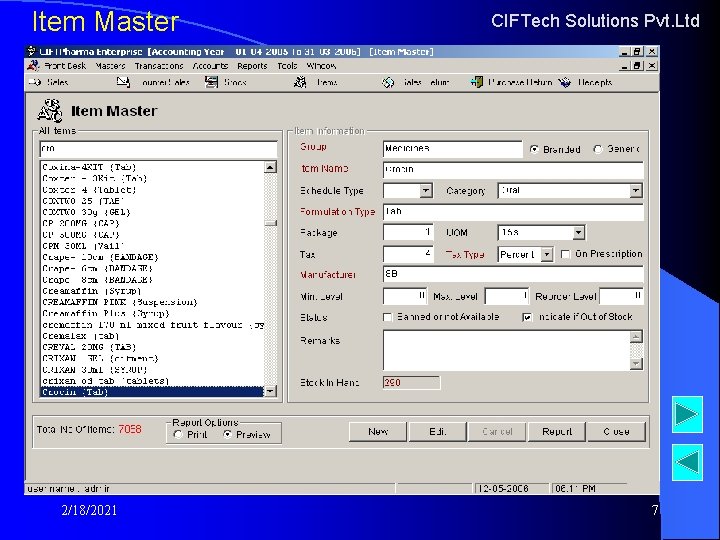Open the Sales toolbar icon
720x540 pixels.
click(x=35, y=83)
